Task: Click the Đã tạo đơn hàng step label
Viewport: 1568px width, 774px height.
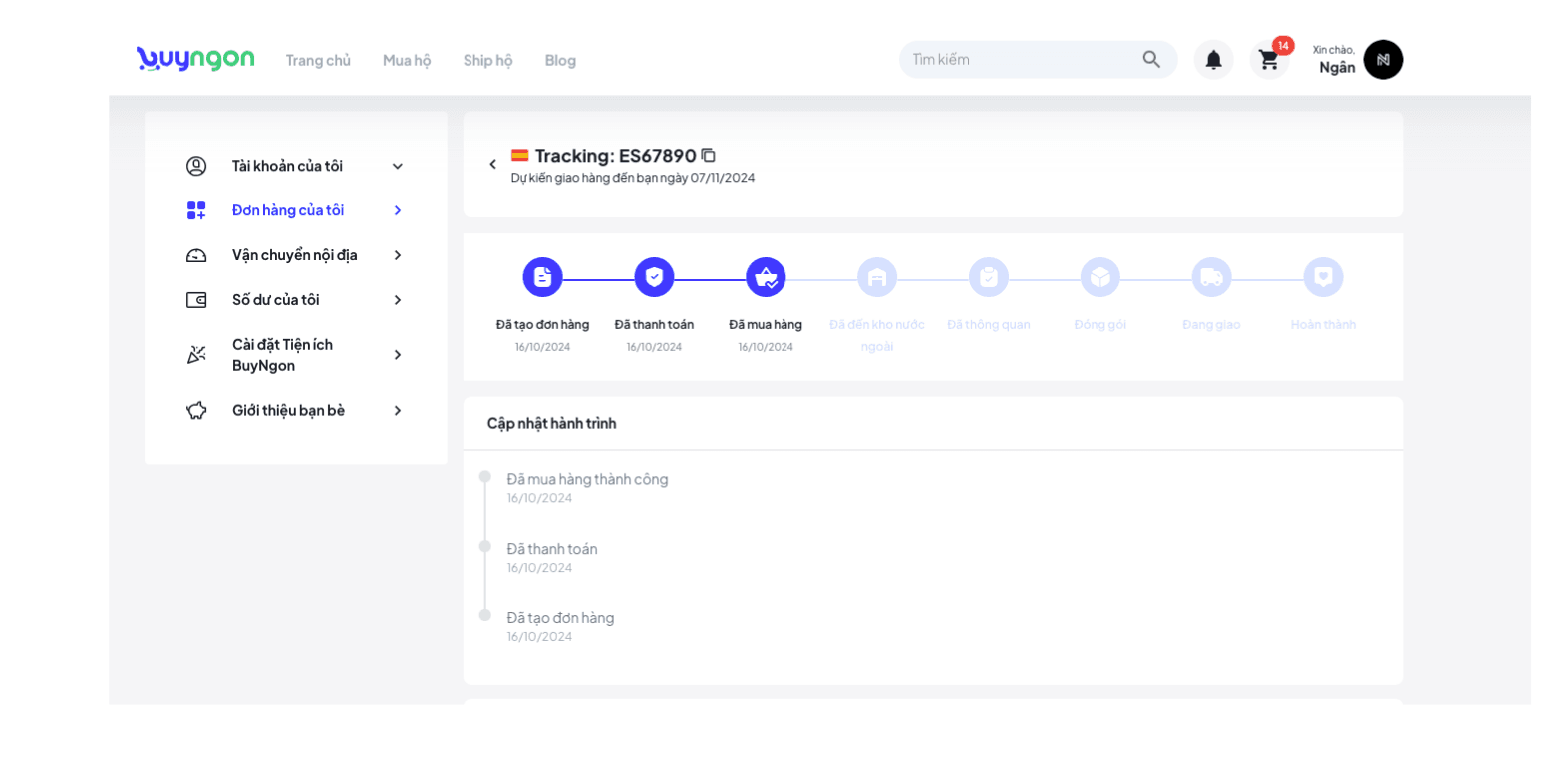Action: coord(542,324)
